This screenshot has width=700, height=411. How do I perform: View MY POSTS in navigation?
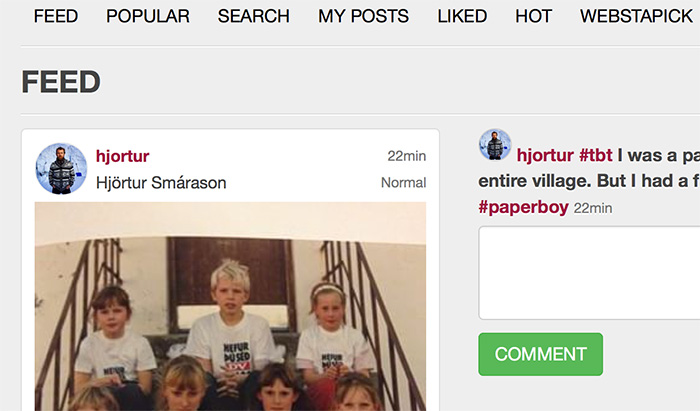[x=363, y=17]
